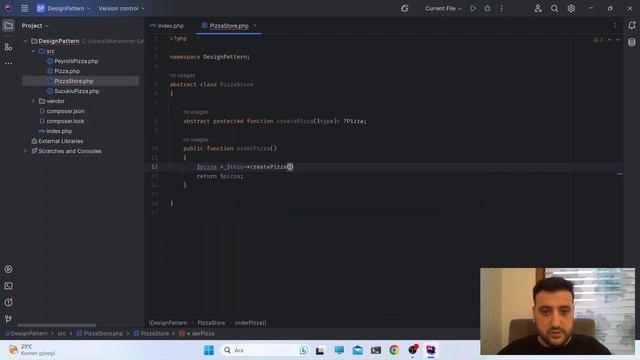Open PeynirliPizza.php in project tree
Viewport: 640px width, 360px height.
coord(76,61)
